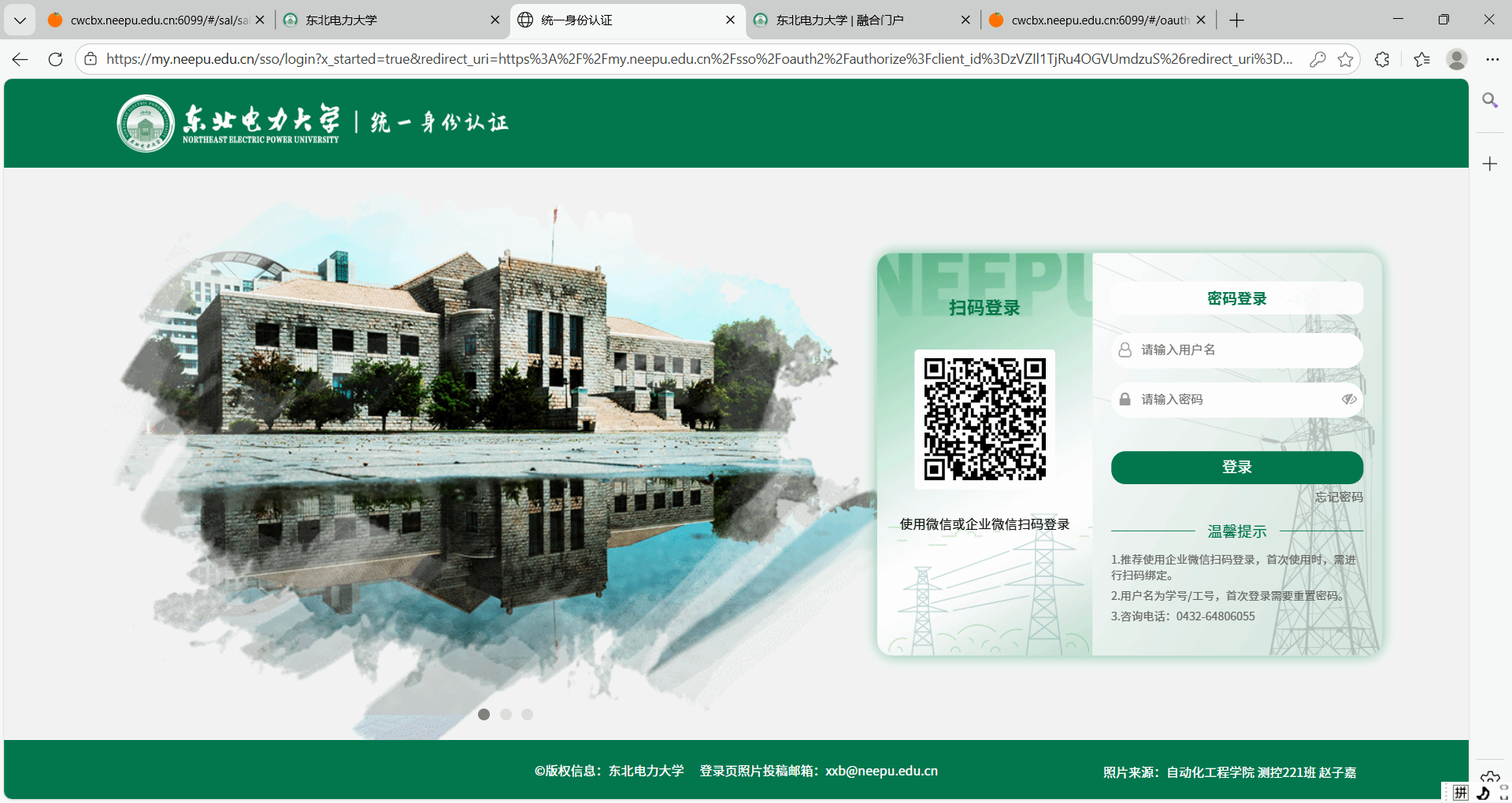1512x803 pixels.
Task: Open the browser settings ellipsis menu
Action: [x=1492, y=59]
